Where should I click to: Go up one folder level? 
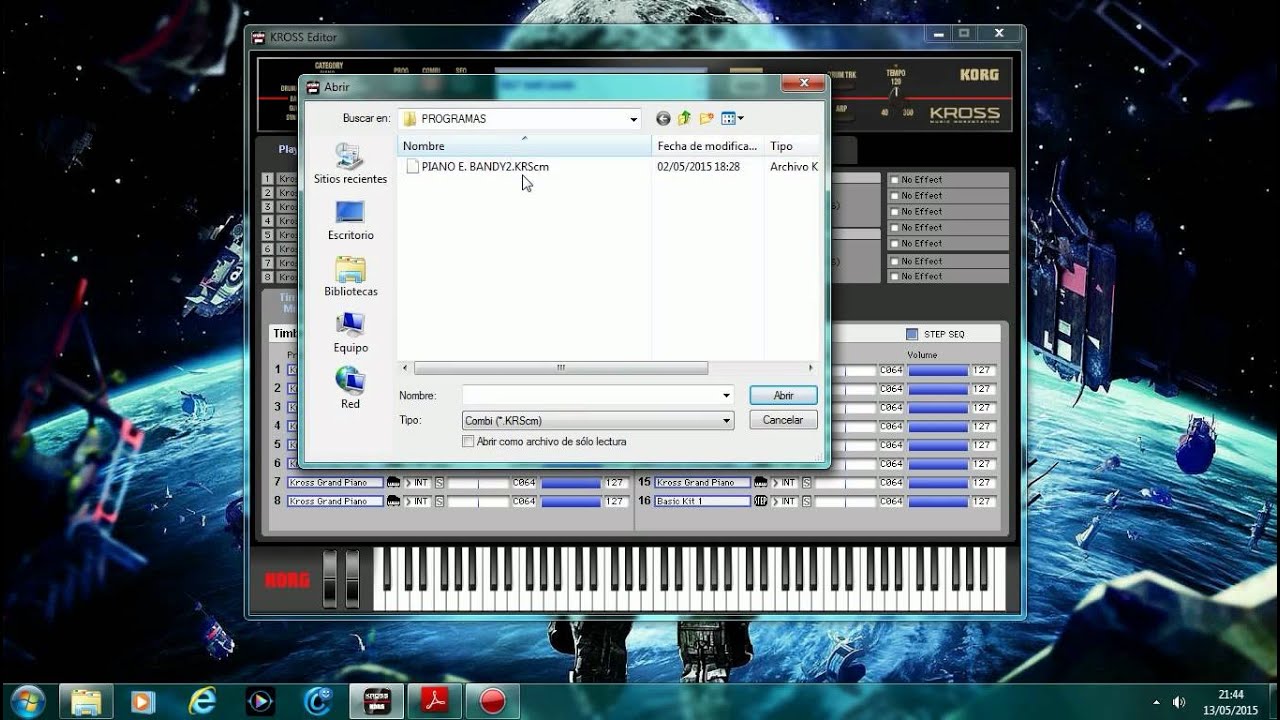[685, 118]
